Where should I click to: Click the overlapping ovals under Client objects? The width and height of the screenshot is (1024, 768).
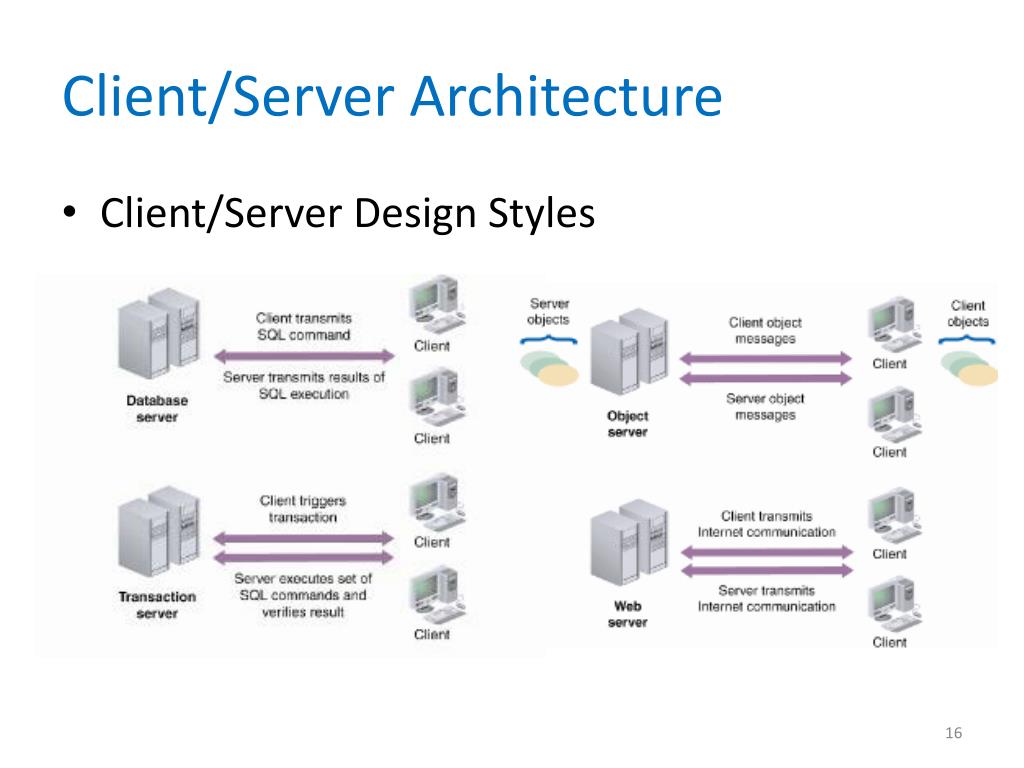[969, 368]
